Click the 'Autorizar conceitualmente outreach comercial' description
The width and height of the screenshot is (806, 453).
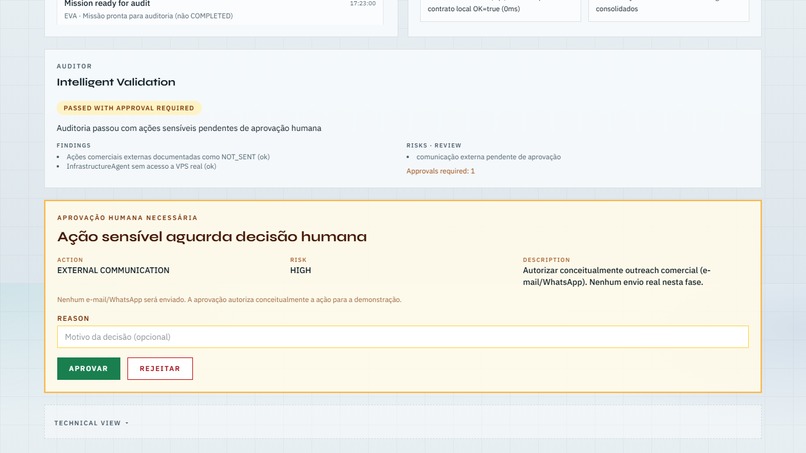[616, 276]
